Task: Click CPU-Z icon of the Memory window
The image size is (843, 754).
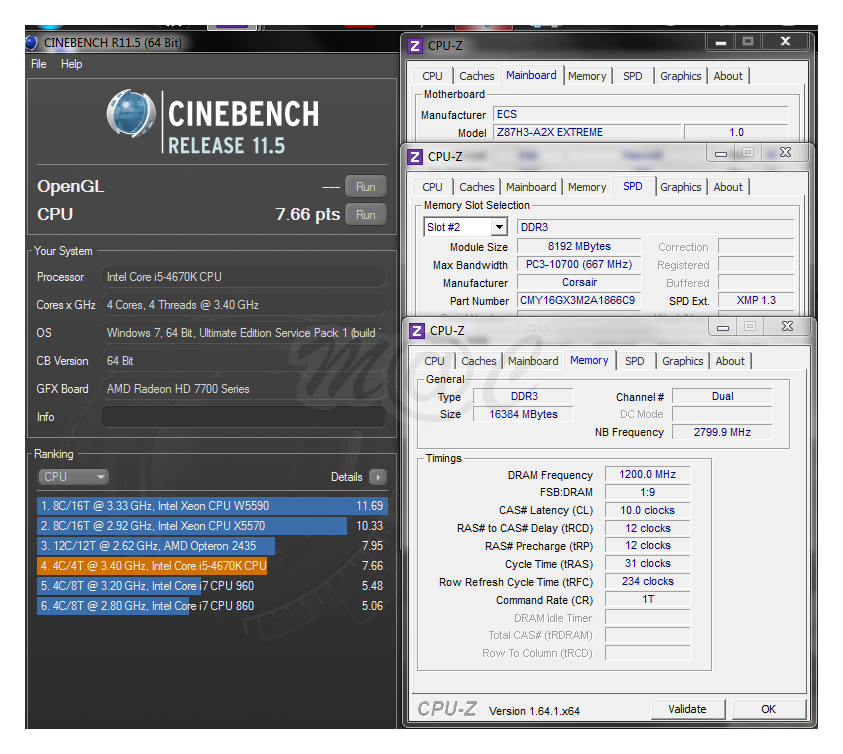Action: click(x=416, y=331)
